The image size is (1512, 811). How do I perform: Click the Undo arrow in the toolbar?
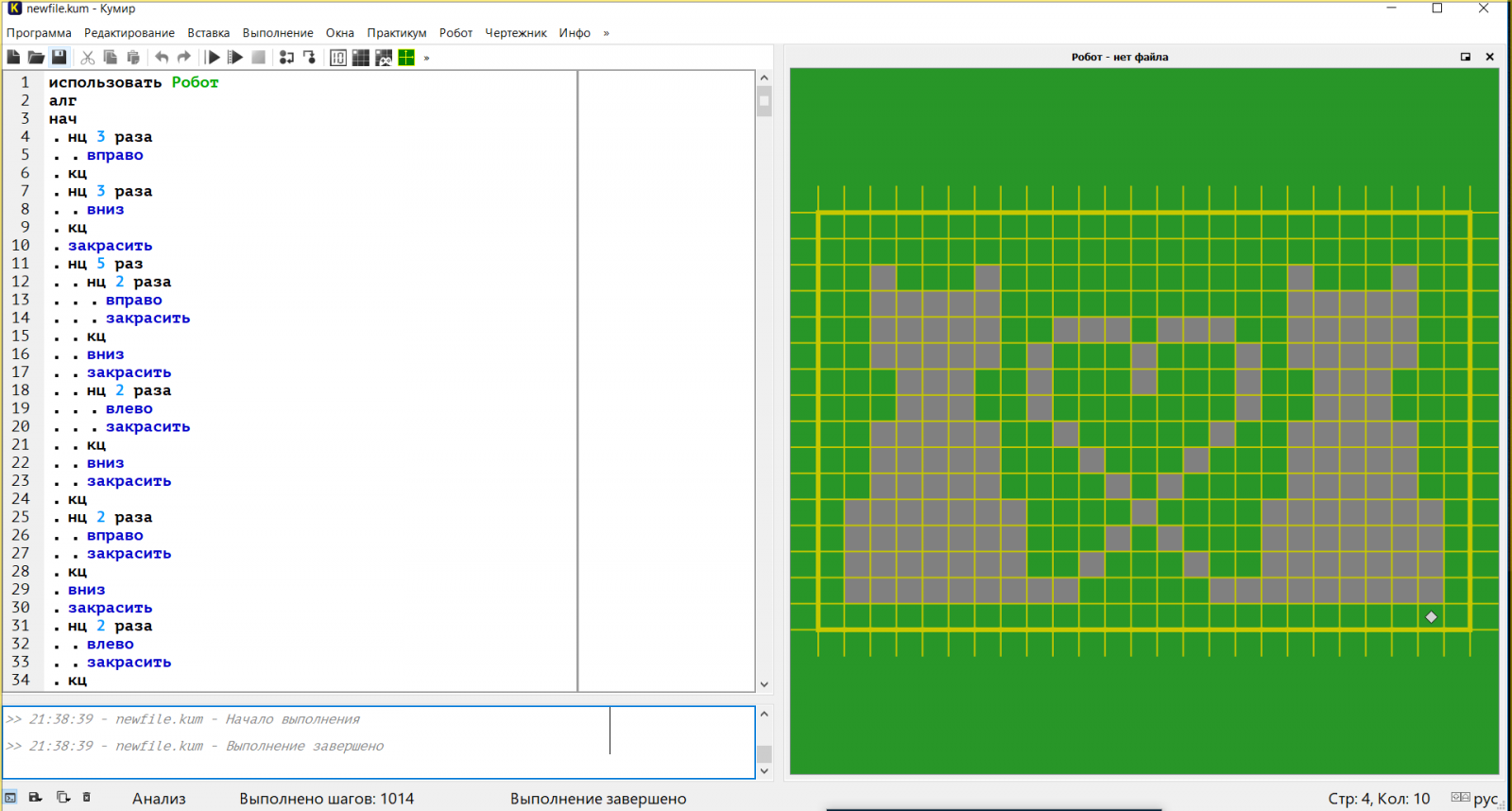[162, 58]
